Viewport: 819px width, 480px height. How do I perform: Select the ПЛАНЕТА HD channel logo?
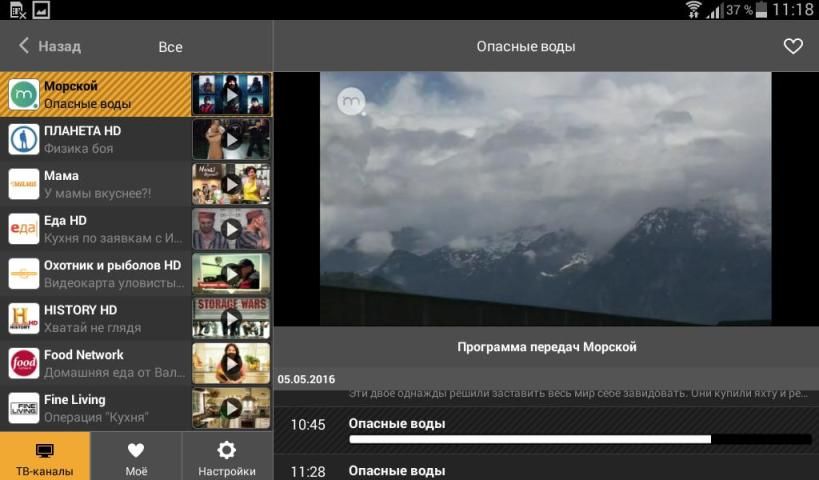tap(23, 139)
